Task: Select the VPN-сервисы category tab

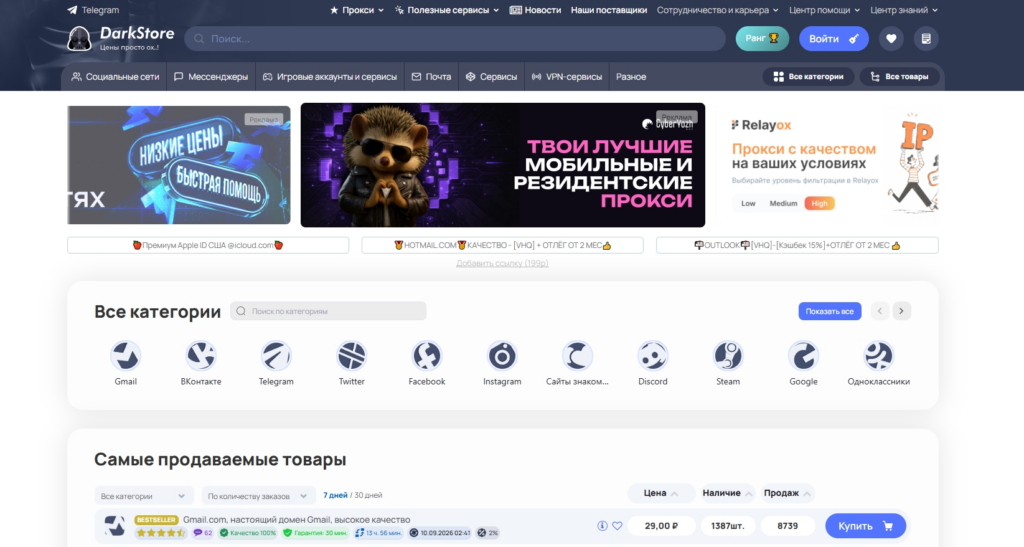Action: point(566,76)
